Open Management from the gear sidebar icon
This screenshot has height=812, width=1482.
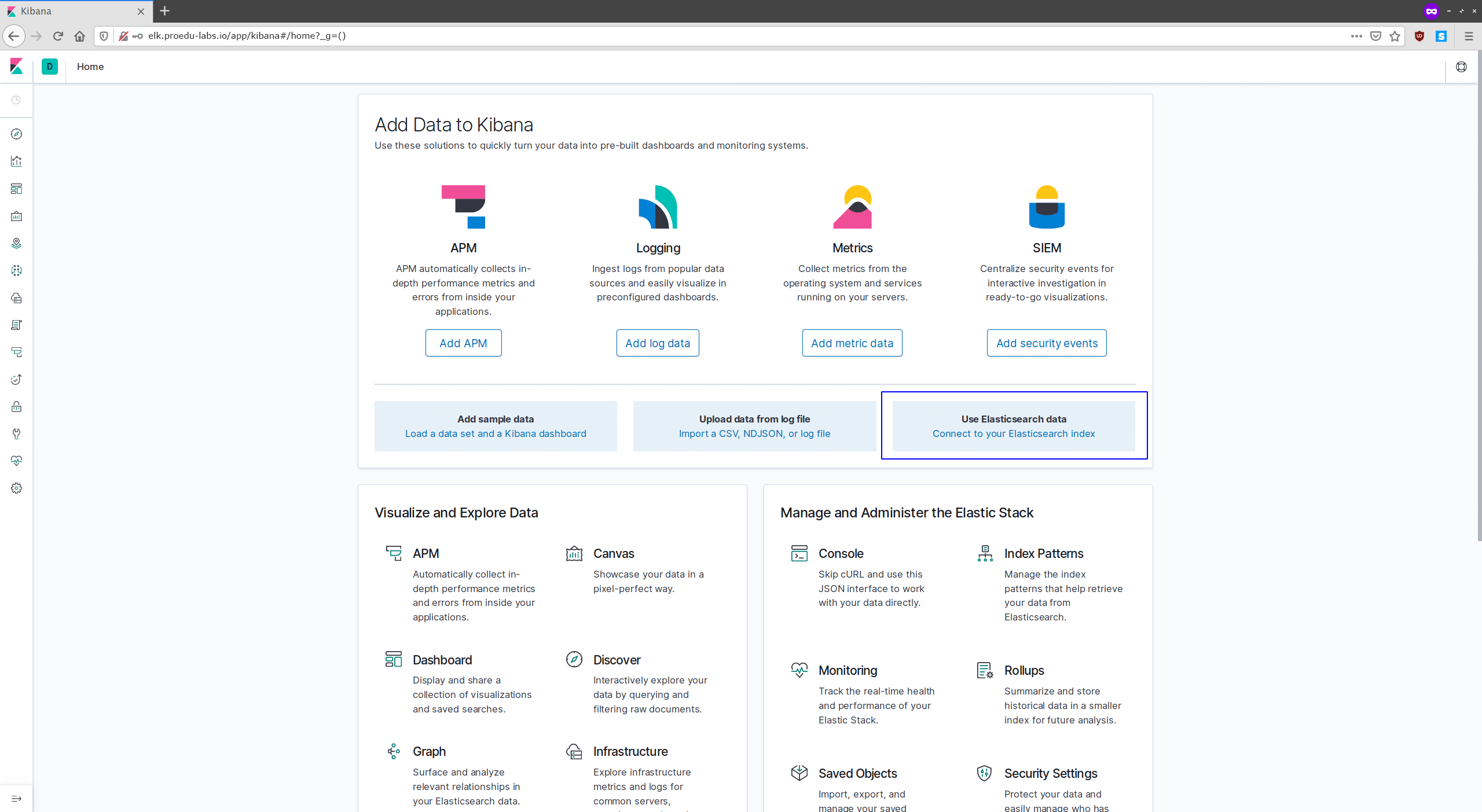[16, 488]
